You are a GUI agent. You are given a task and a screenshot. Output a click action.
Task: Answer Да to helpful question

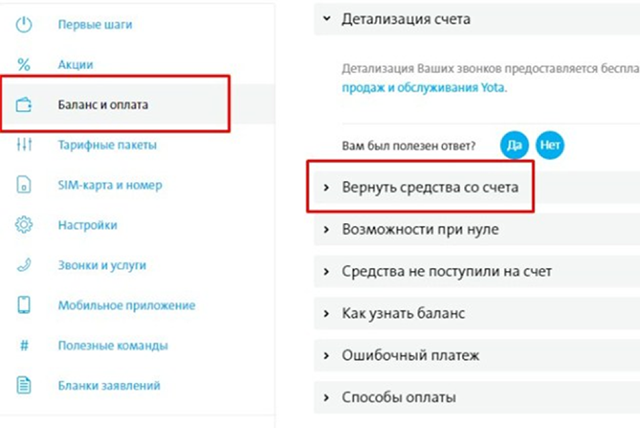coord(514,145)
